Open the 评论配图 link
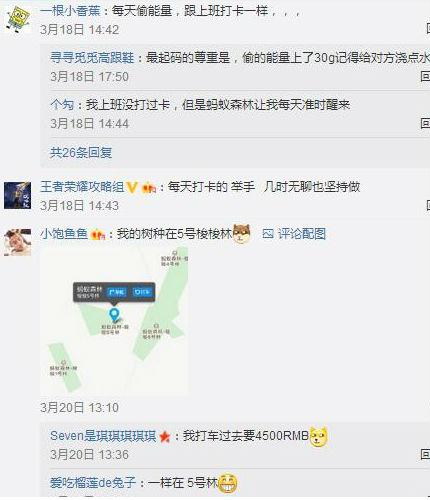 point(302,234)
